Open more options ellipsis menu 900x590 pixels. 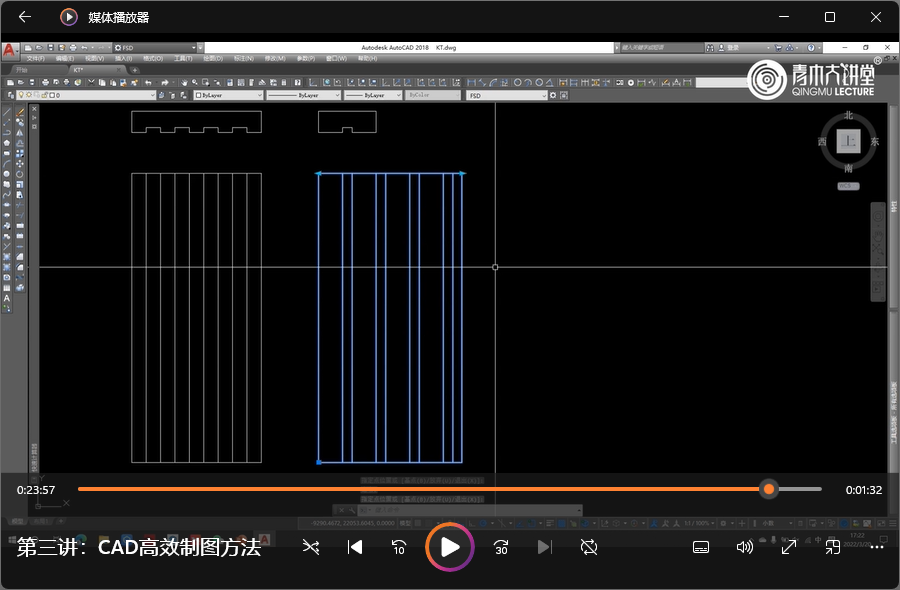click(x=878, y=547)
